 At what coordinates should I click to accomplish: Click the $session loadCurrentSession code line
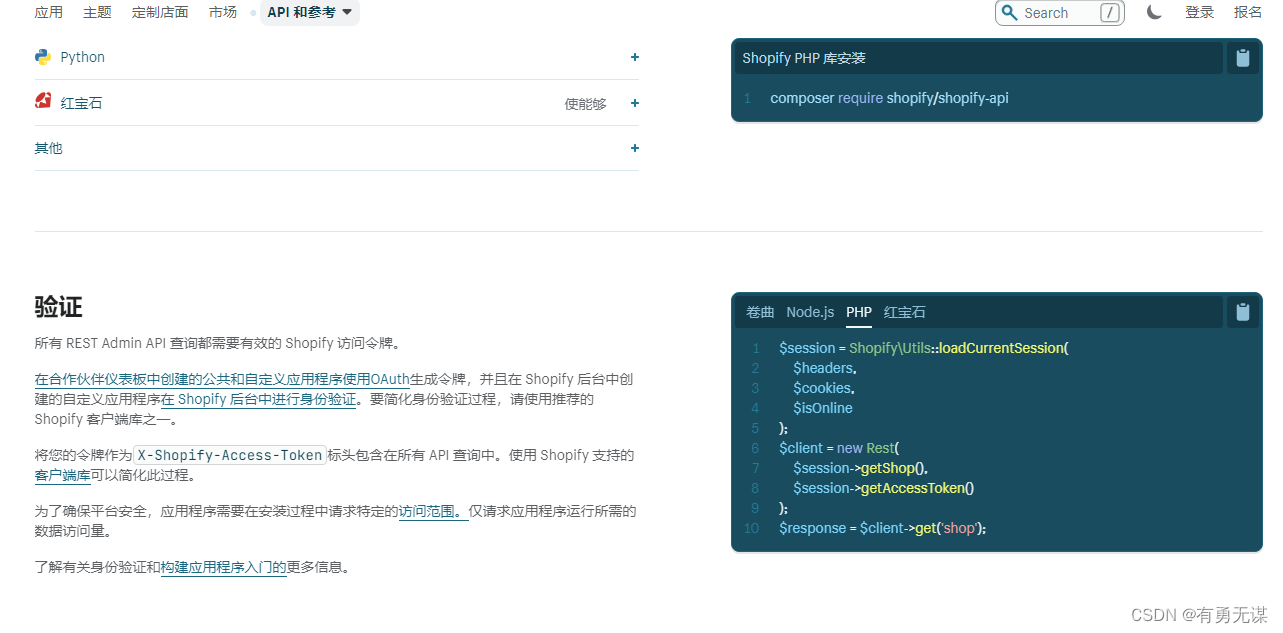coord(924,348)
